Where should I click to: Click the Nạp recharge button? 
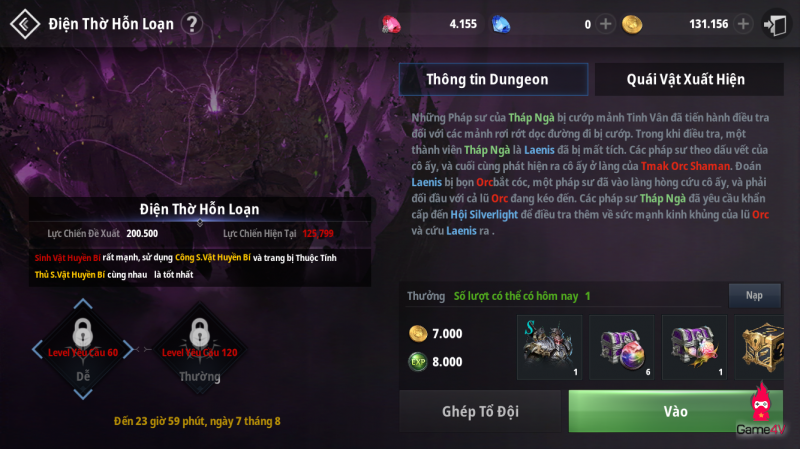pos(755,295)
